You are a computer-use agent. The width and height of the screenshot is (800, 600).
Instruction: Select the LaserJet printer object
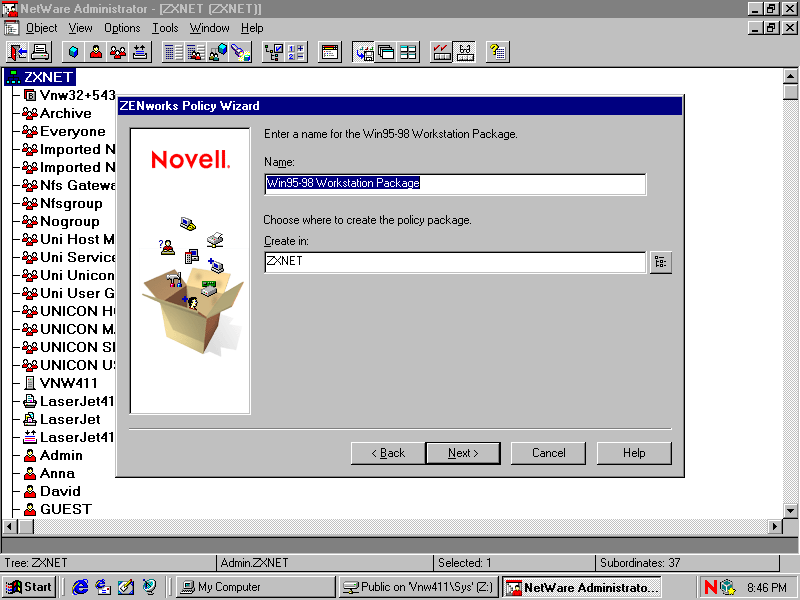coord(70,419)
